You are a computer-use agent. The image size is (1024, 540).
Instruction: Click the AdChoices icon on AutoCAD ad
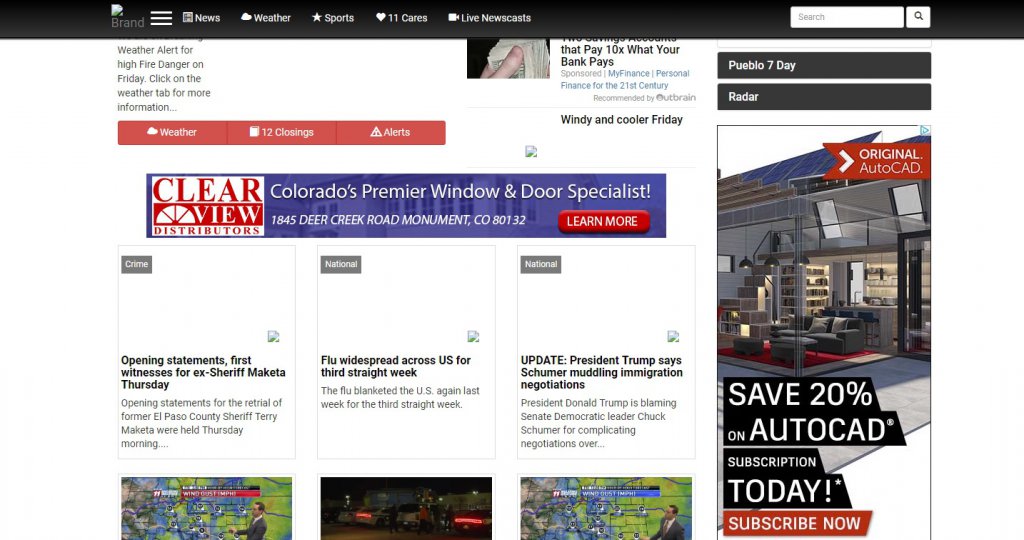point(925,131)
